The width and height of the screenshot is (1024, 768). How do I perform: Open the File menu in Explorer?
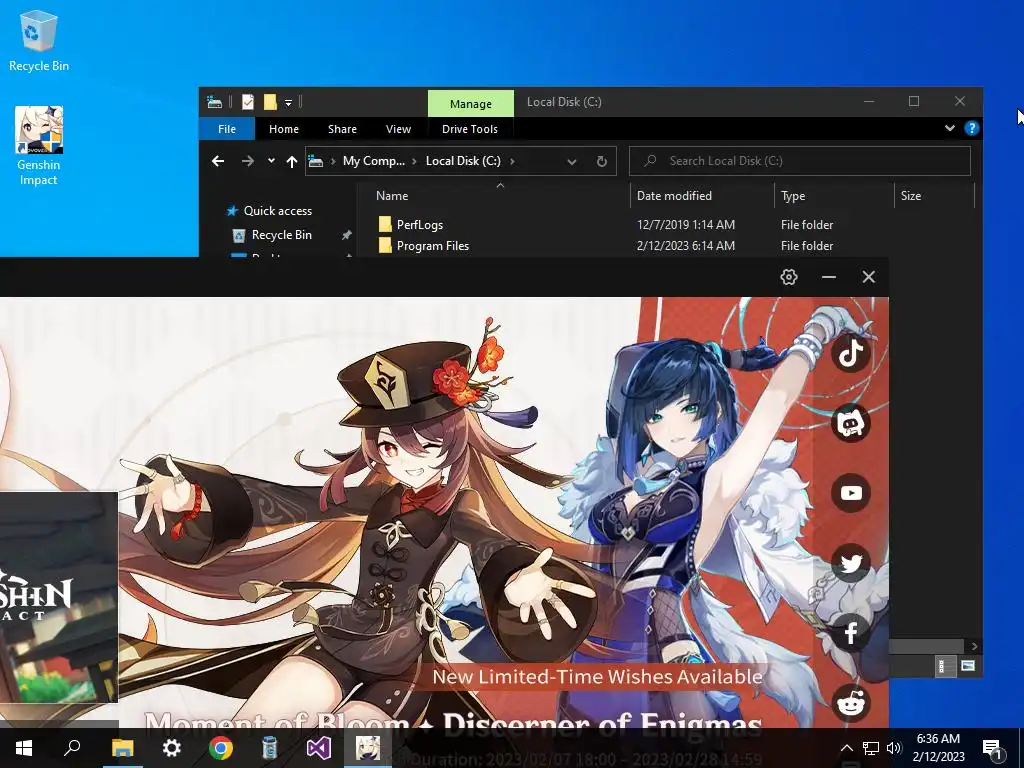[x=227, y=129]
